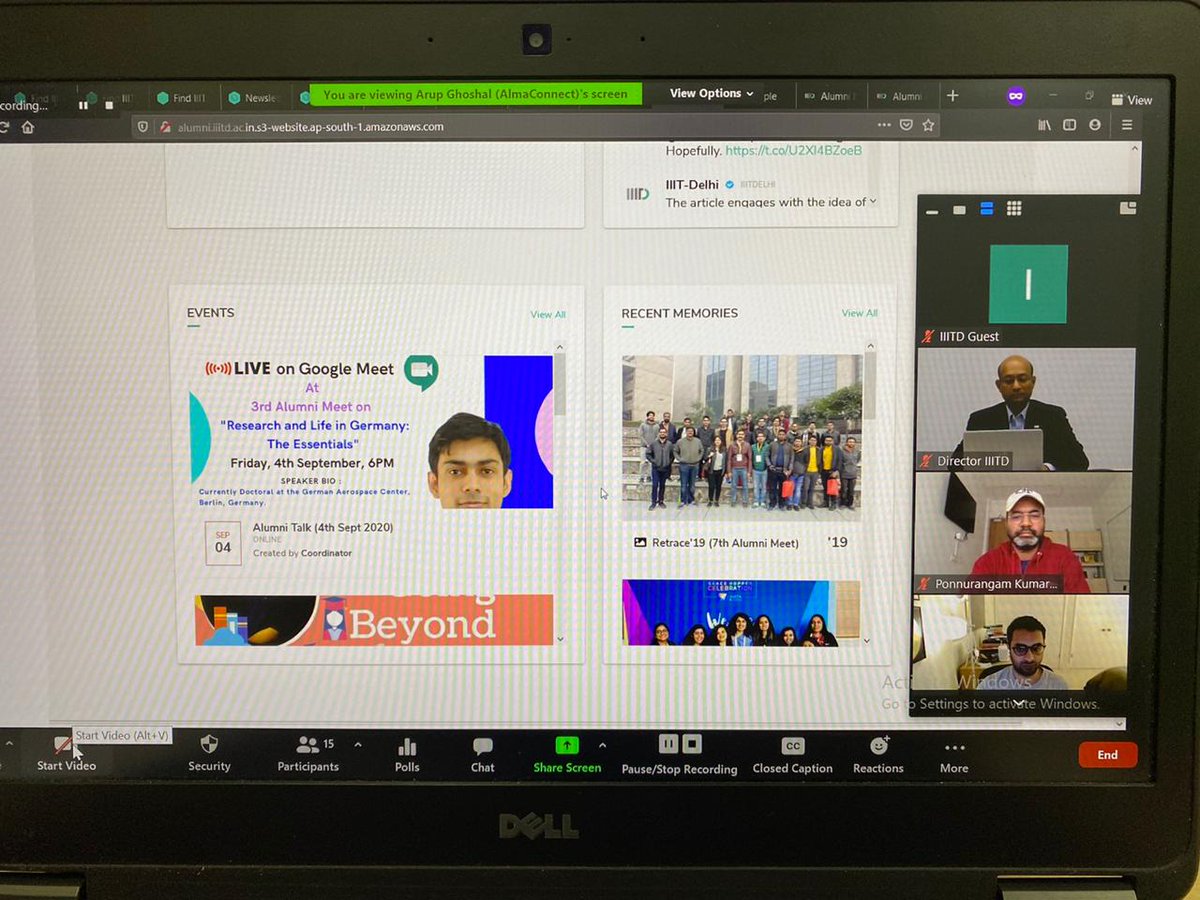Pause recording from the top-left indicator
Viewport: 1200px width, 900px height.
83,105
